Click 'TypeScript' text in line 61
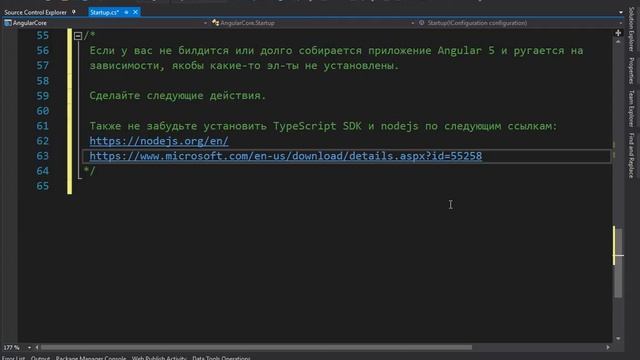Viewport: 640px width, 360px height. [304, 126]
